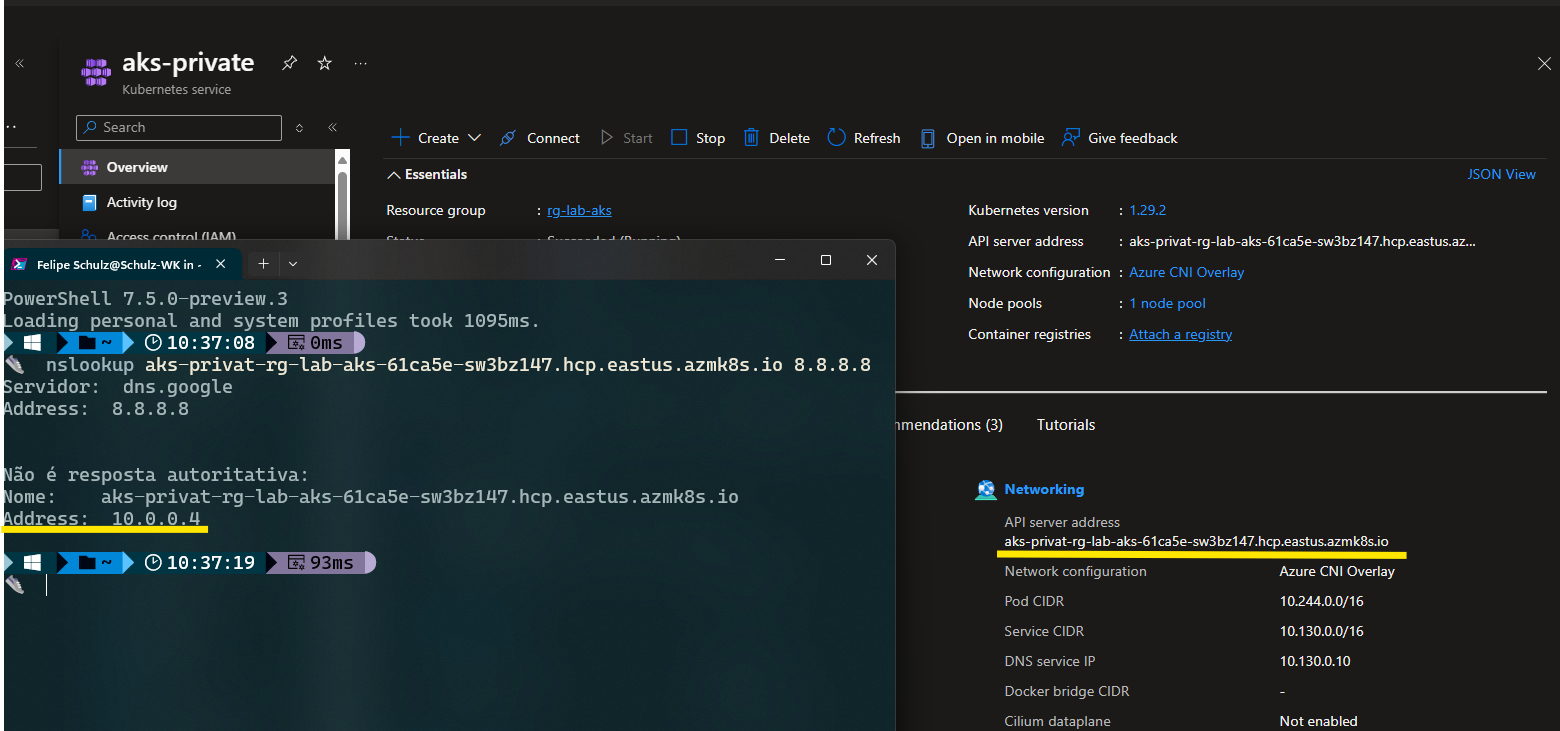Open the more options ellipsis beside aks-private title
The height and width of the screenshot is (731, 1560).
point(361,63)
